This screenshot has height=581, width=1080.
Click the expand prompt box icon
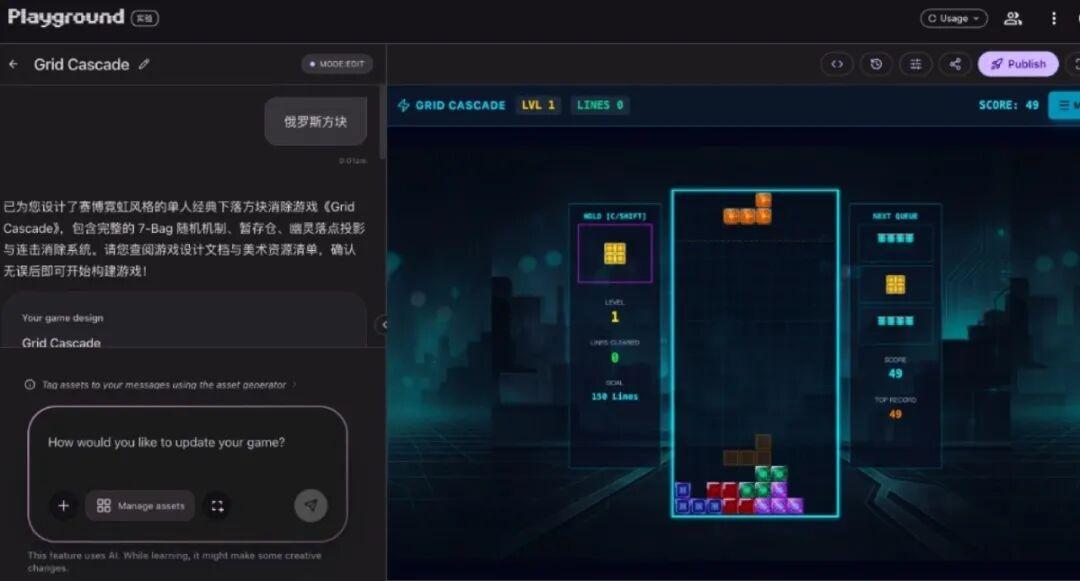217,506
